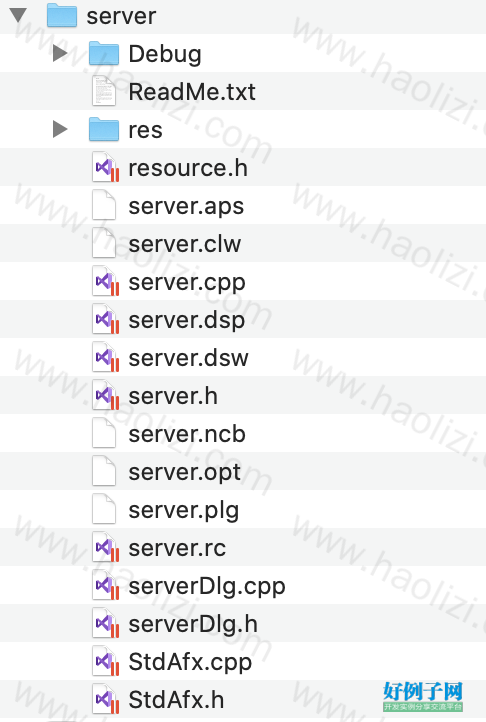Select the StdAfx.h file name

pyautogui.click(x=176, y=699)
